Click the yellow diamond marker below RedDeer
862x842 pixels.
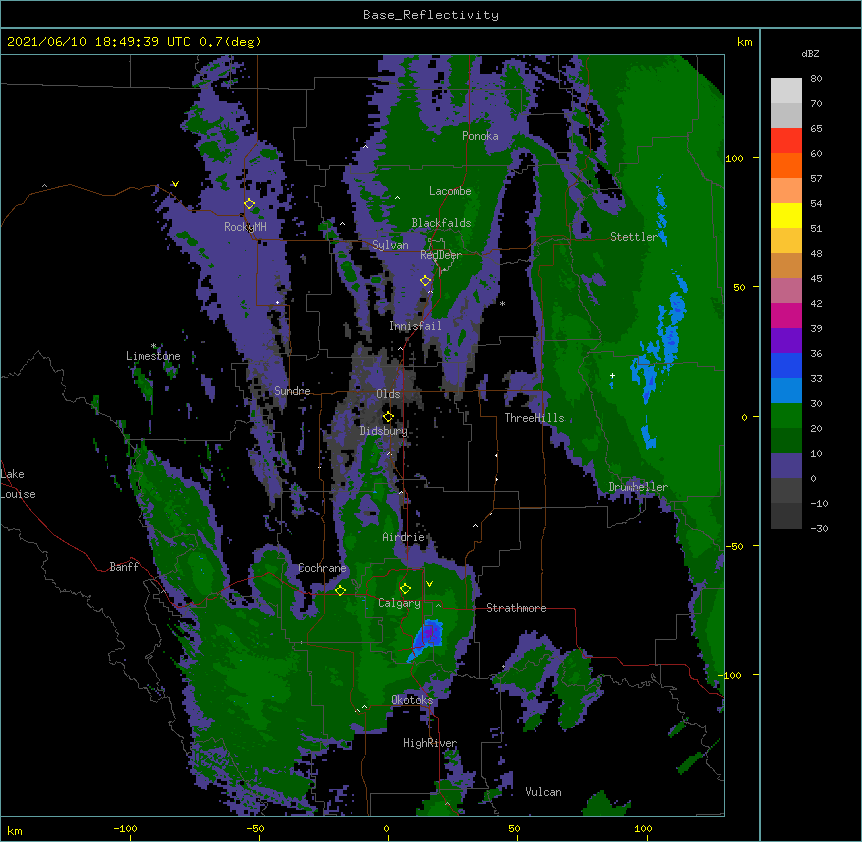425,280
